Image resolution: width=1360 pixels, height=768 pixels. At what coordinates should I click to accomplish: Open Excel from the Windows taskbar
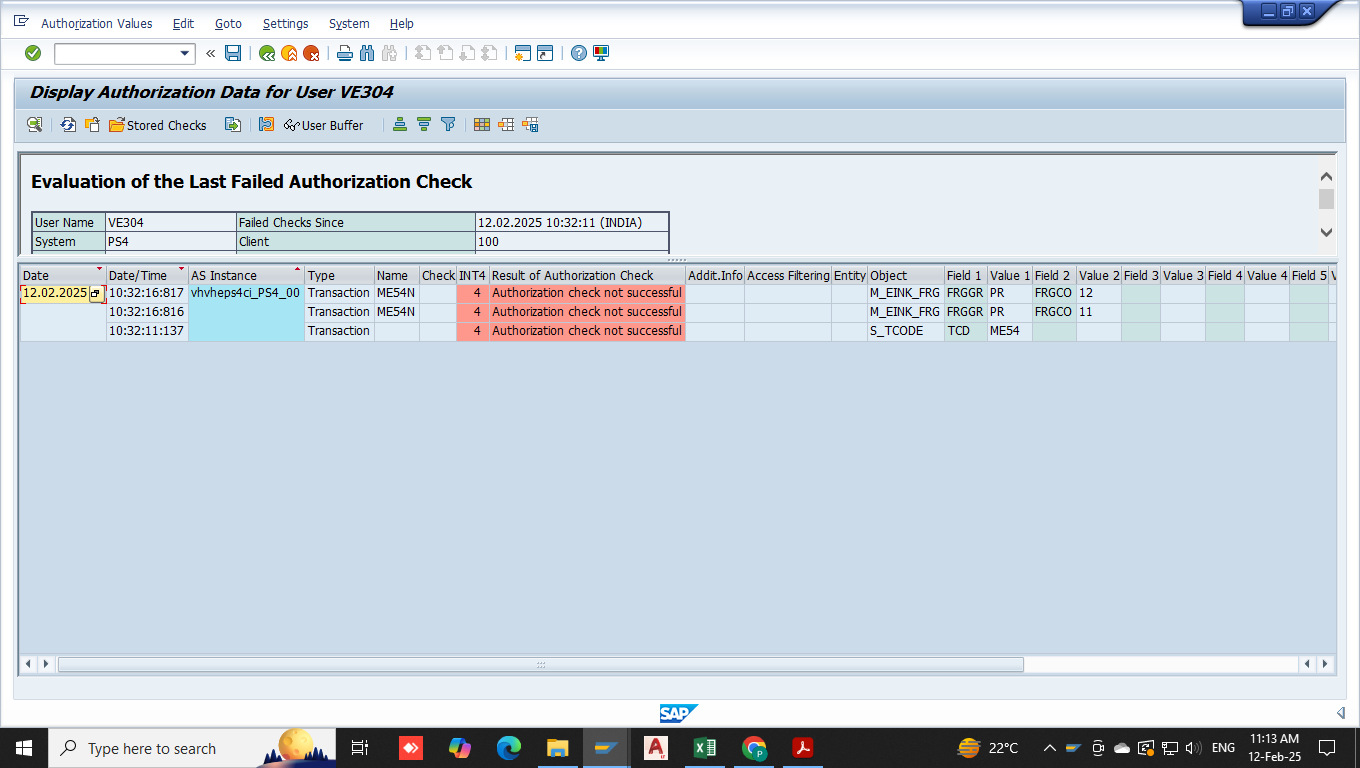705,748
